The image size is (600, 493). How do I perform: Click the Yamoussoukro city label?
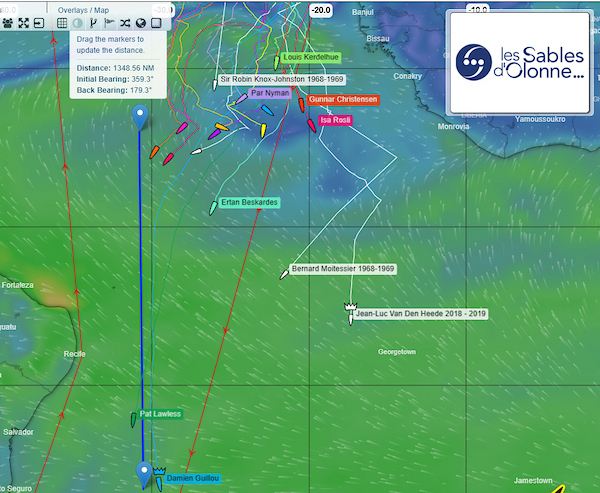click(x=540, y=119)
